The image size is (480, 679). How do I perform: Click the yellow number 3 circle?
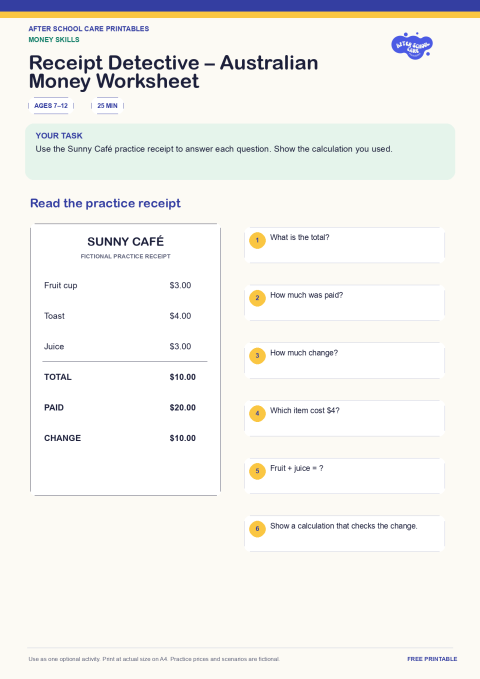(257, 356)
